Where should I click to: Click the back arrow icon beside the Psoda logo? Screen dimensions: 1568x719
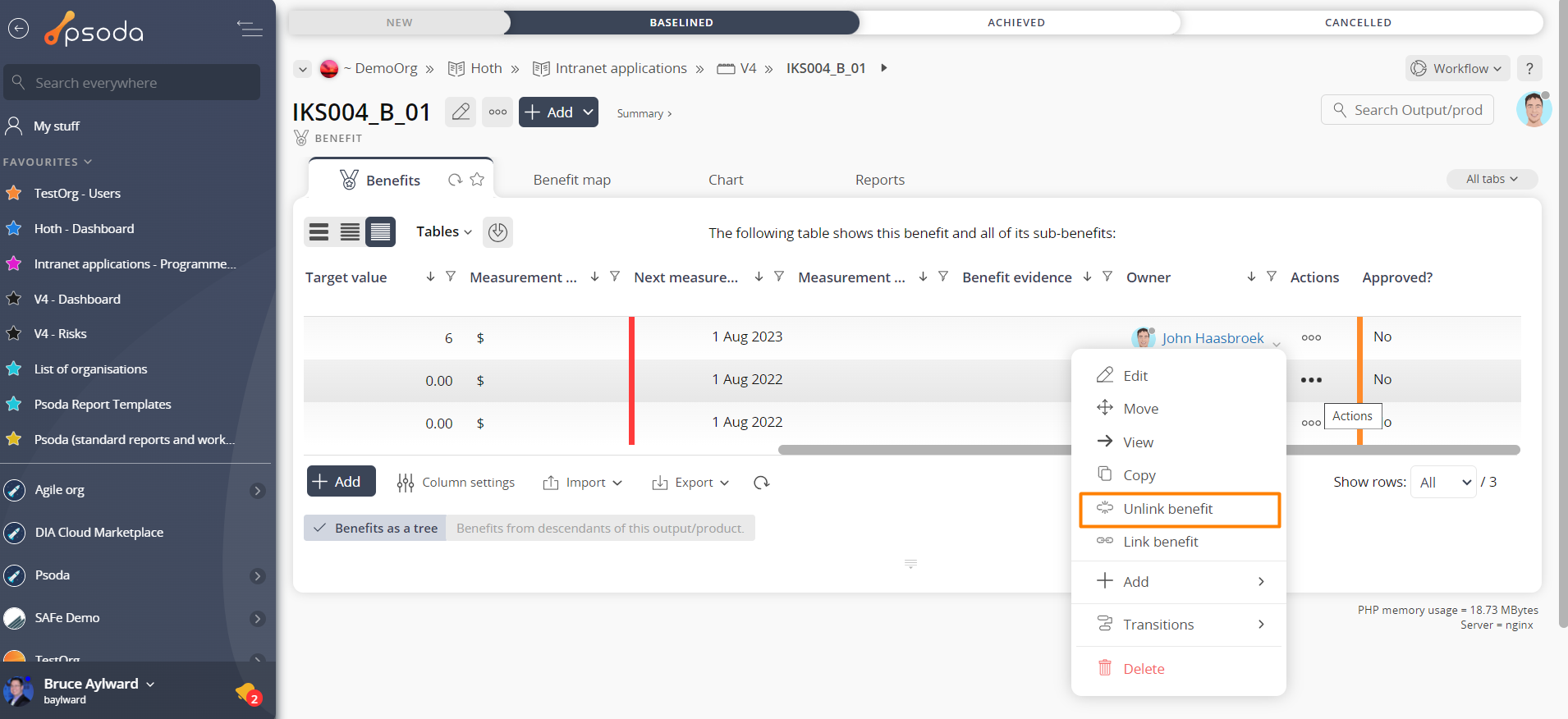point(18,29)
